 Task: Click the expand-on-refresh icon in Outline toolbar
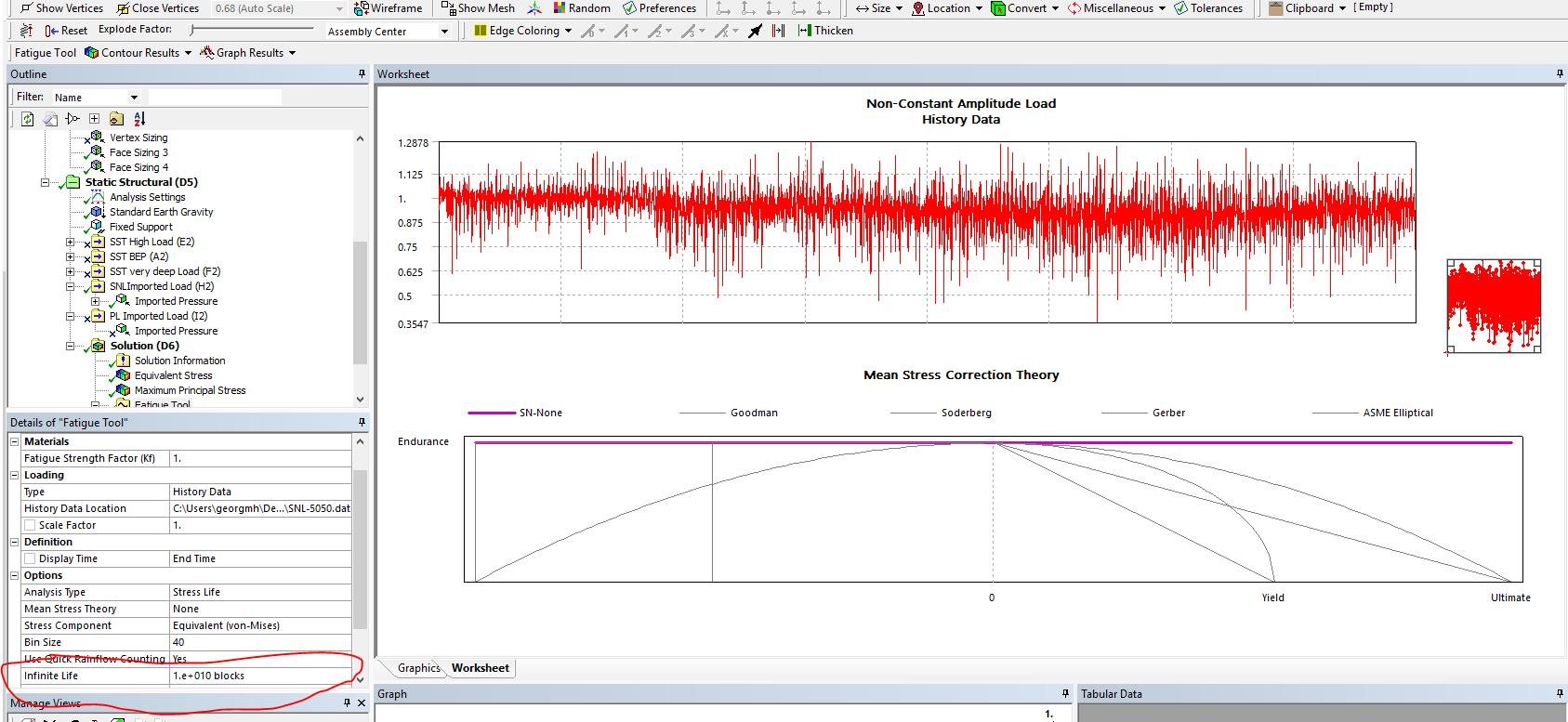72,119
